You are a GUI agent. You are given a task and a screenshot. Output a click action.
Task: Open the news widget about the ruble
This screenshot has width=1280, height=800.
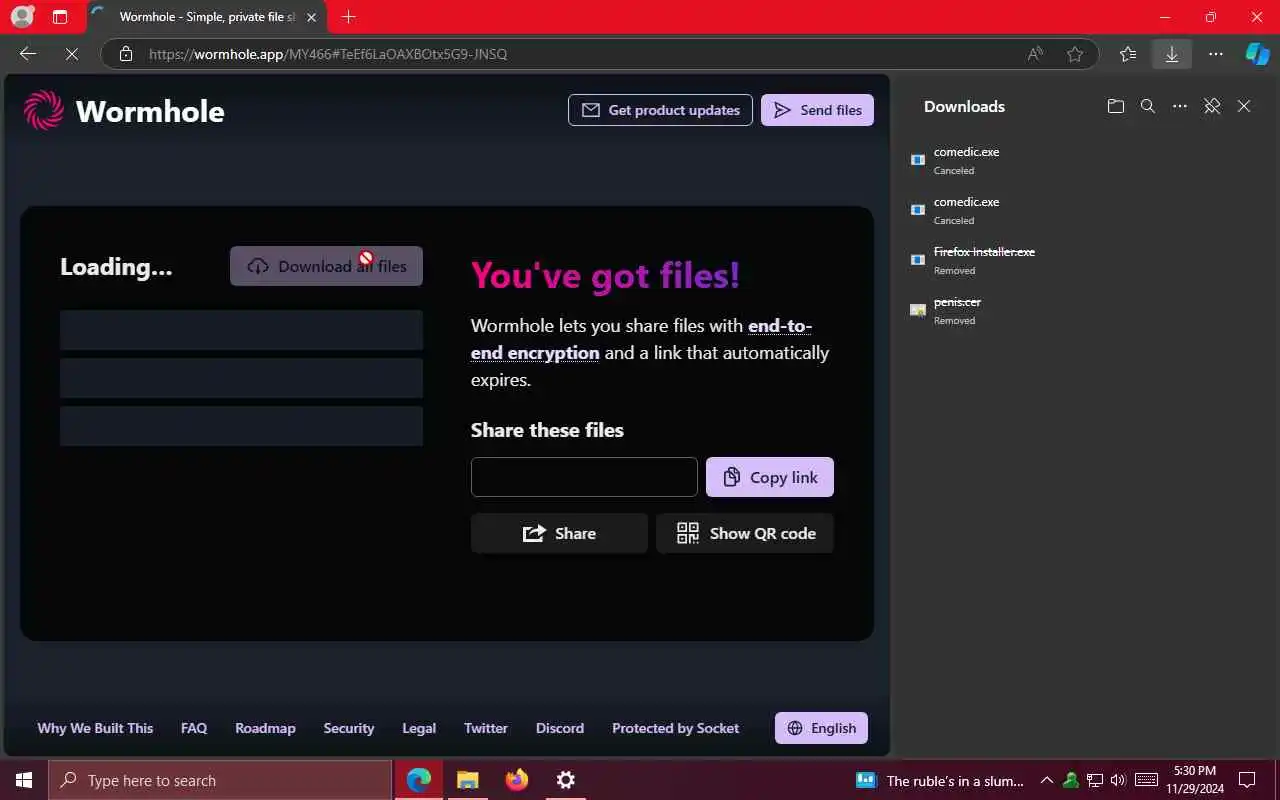(940, 780)
